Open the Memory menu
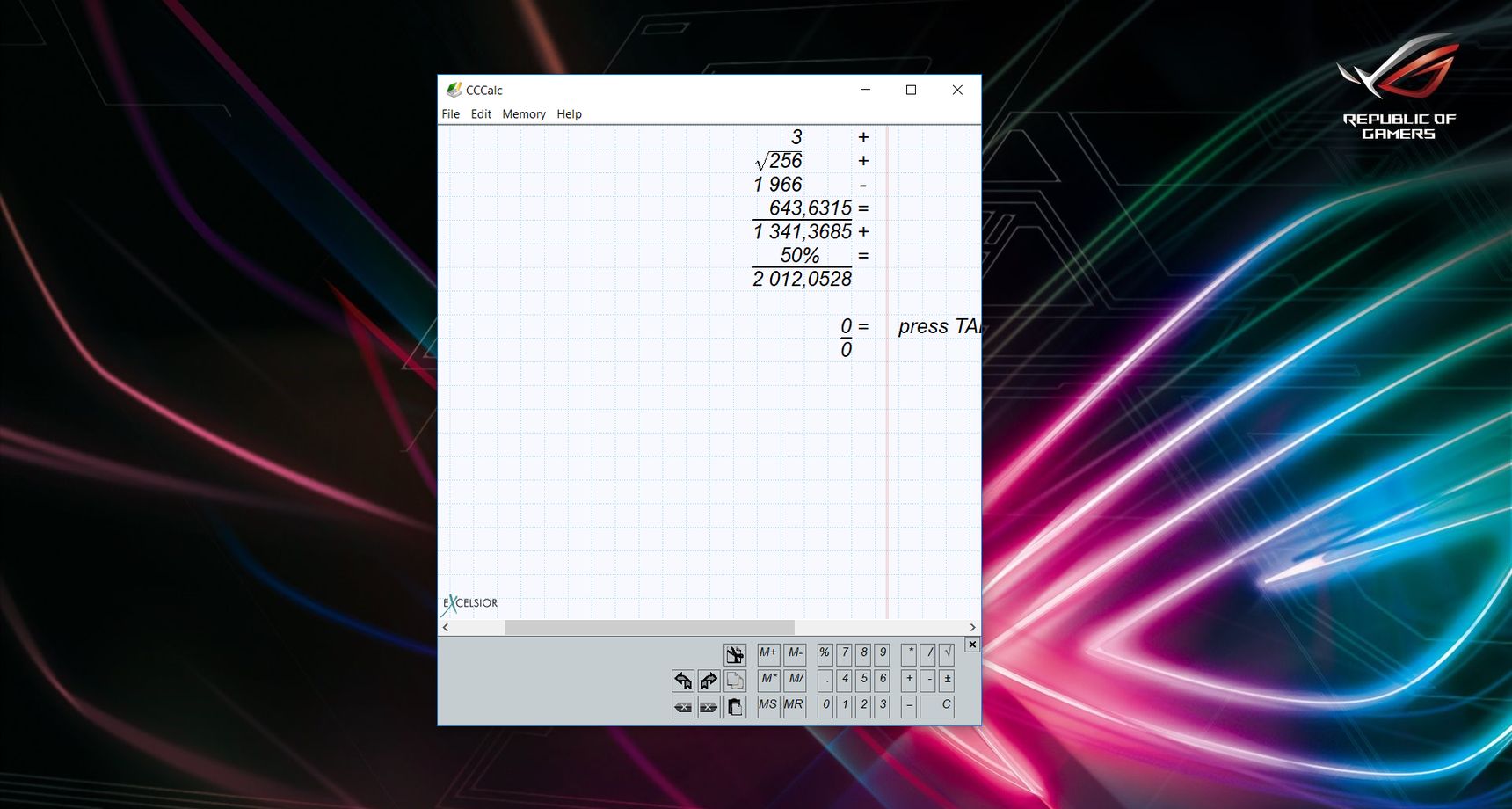 point(524,114)
